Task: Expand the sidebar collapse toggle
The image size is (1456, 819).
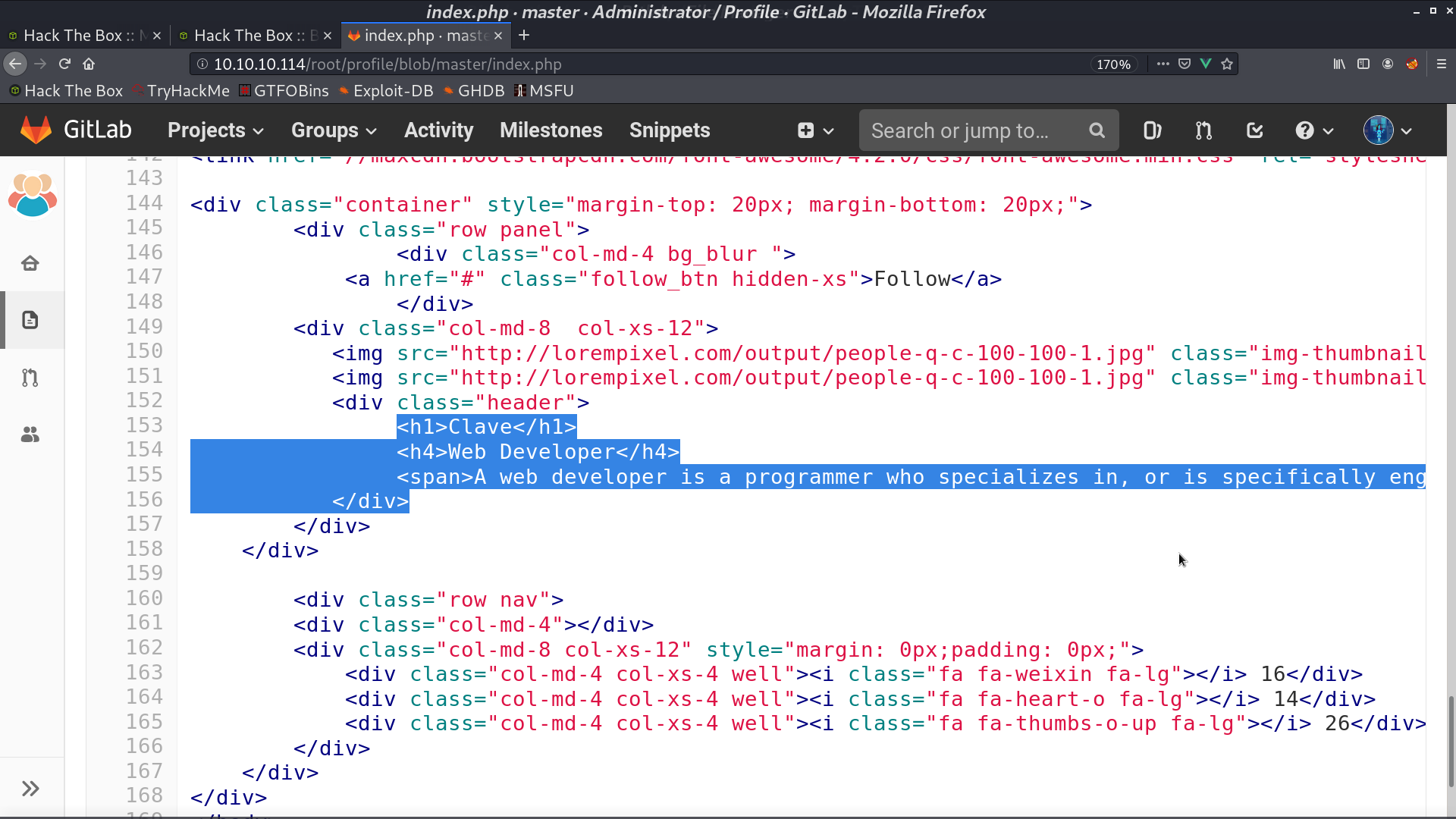Action: pos(31,789)
